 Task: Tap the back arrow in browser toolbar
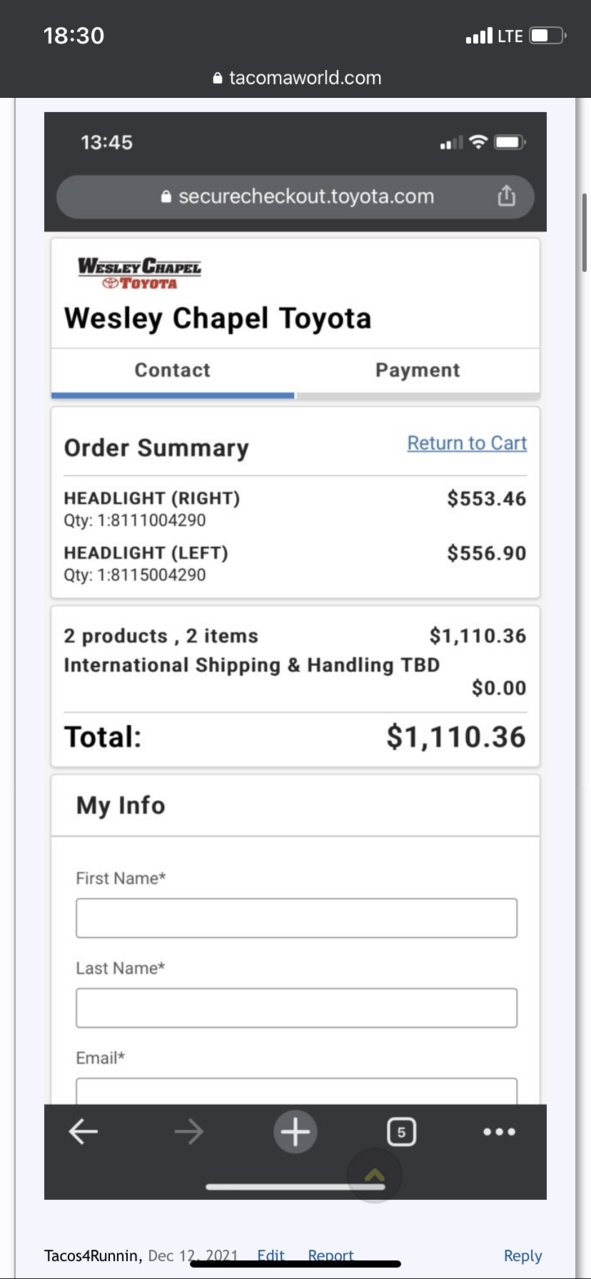click(83, 1131)
